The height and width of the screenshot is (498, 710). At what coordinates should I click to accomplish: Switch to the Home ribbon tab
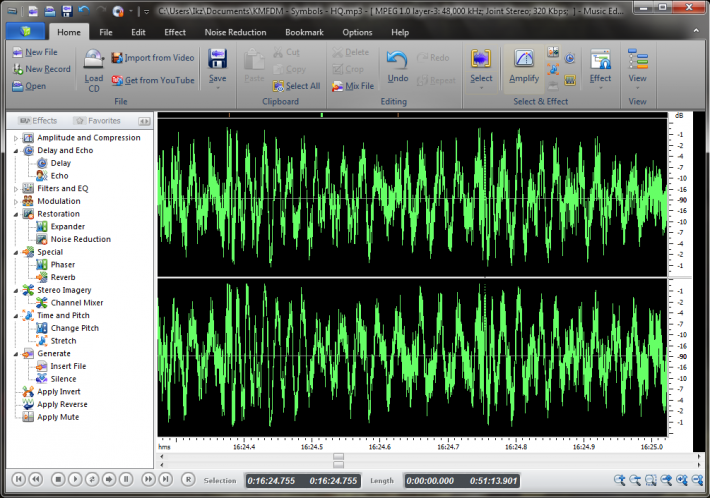click(69, 32)
